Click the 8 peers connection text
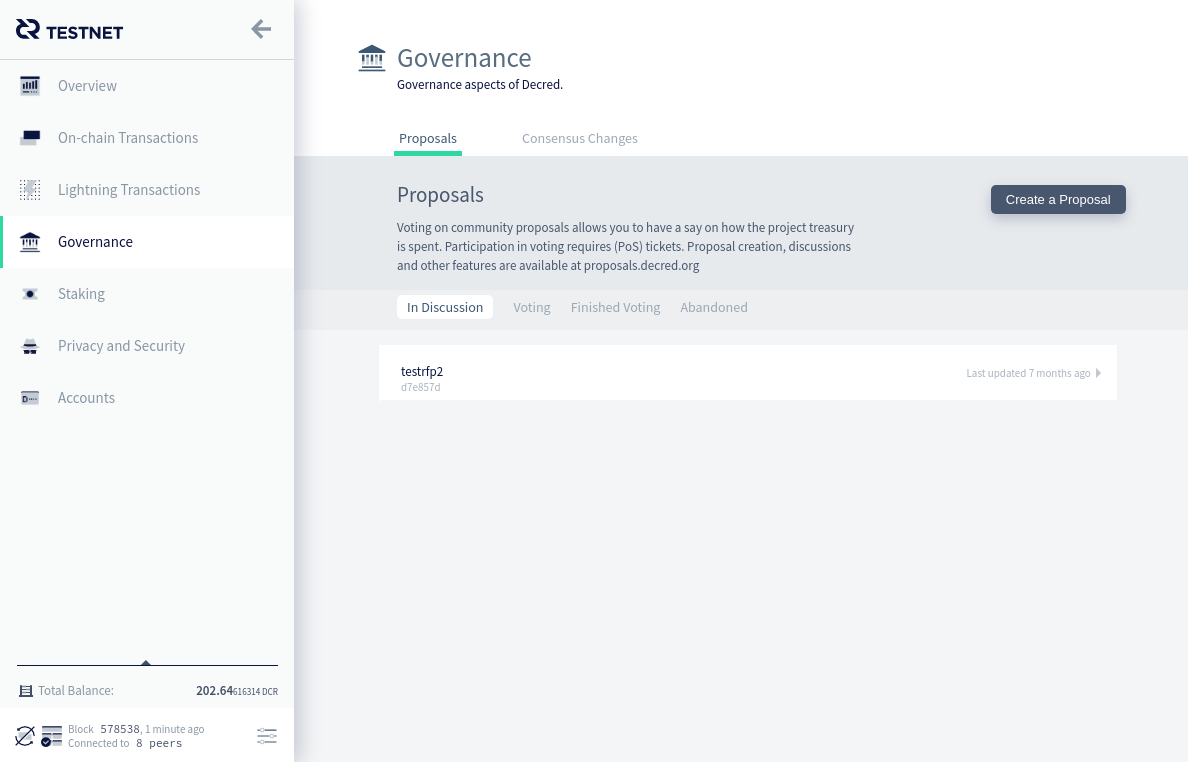This screenshot has height=762, width=1188. tap(159, 743)
